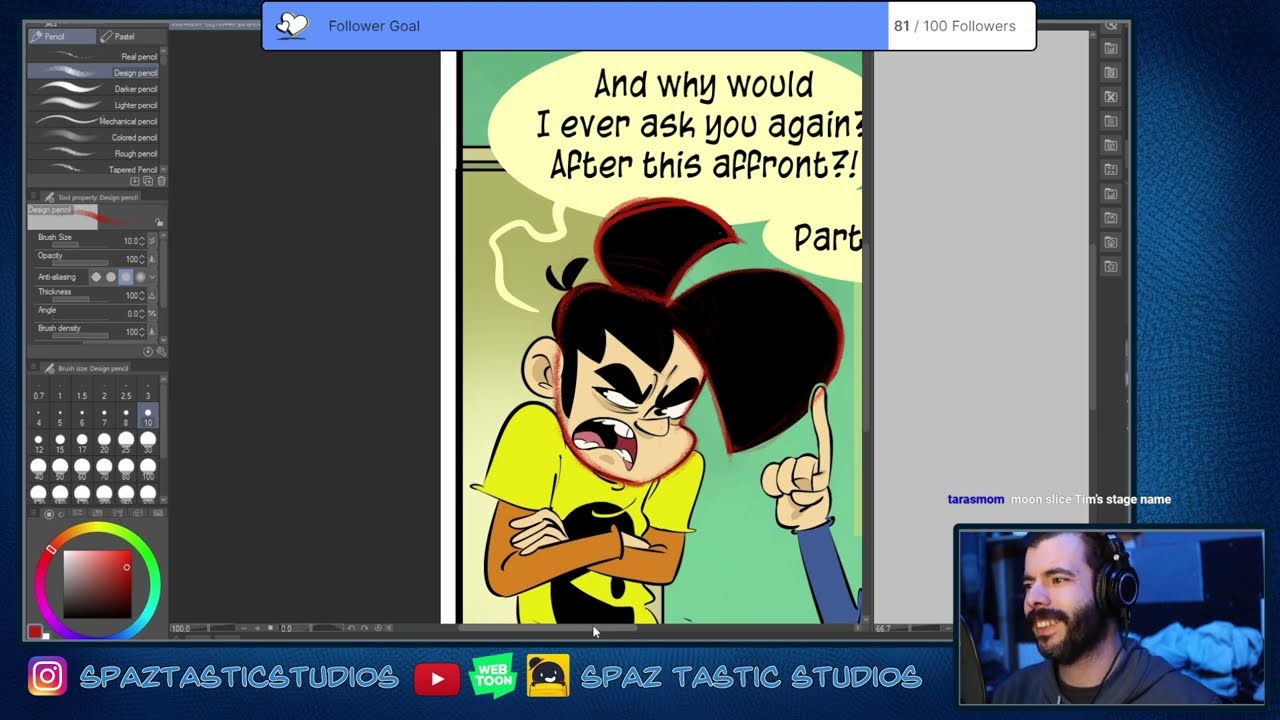
Task: Click the Brush Size stepper arrows
Action: click(x=142, y=241)
